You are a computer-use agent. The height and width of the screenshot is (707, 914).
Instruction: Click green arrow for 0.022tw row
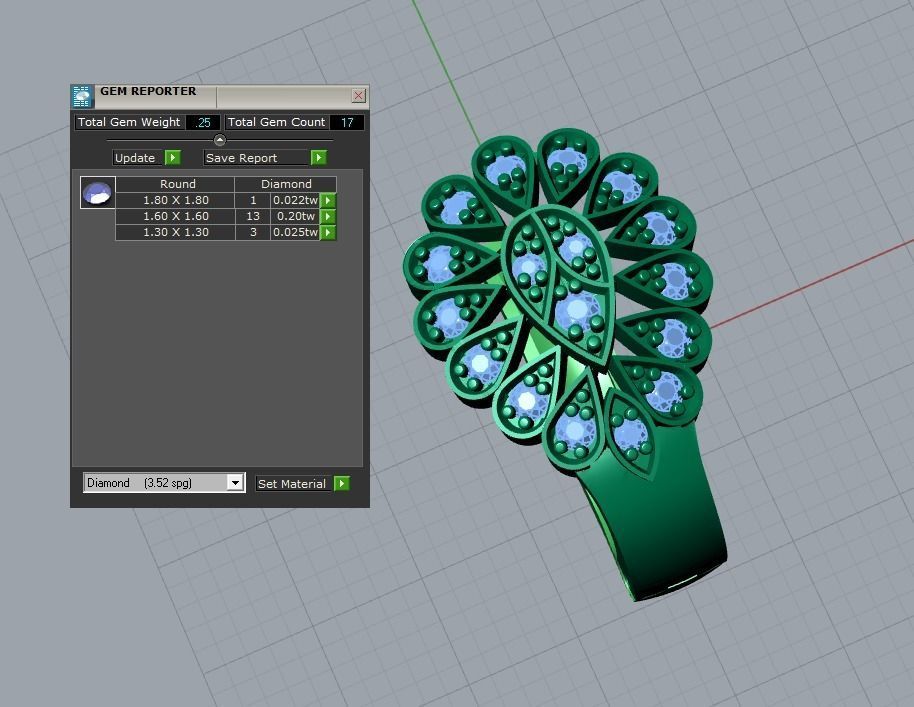pyautogui.click(x=328, y=201)
